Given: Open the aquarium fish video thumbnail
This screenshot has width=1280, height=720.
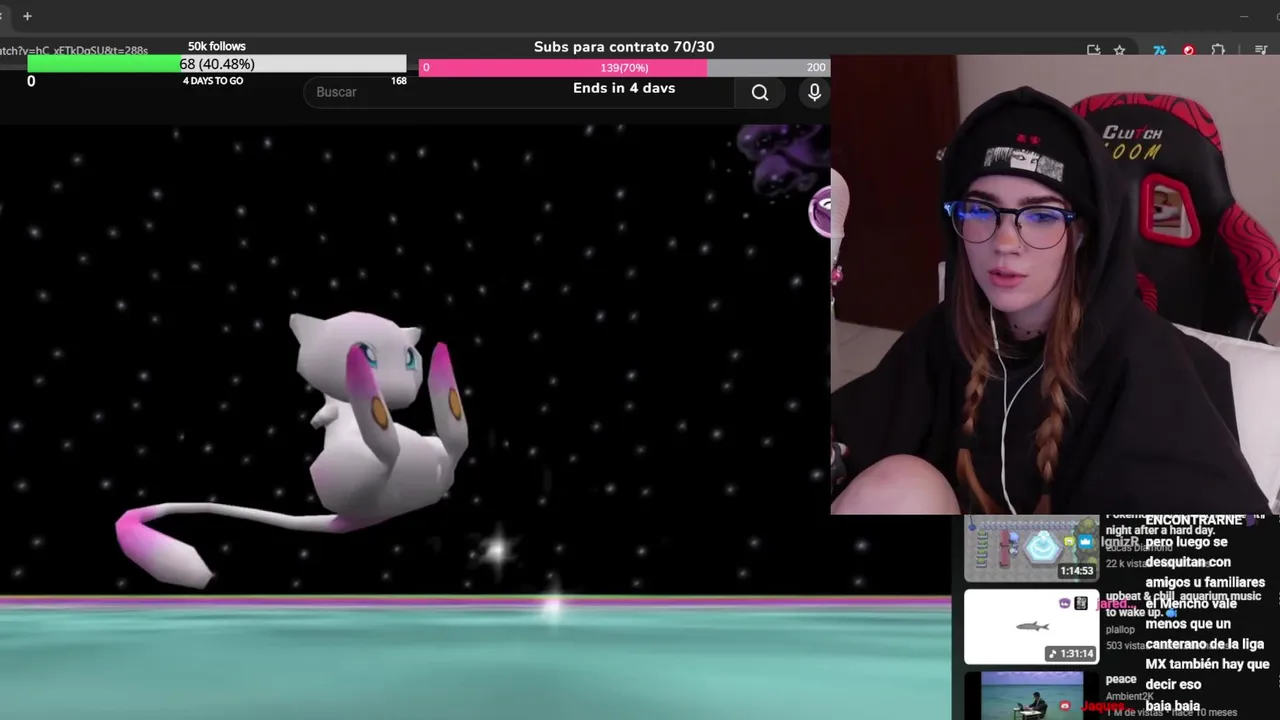Looking at the screenshot, I should tap(1031, 626).
